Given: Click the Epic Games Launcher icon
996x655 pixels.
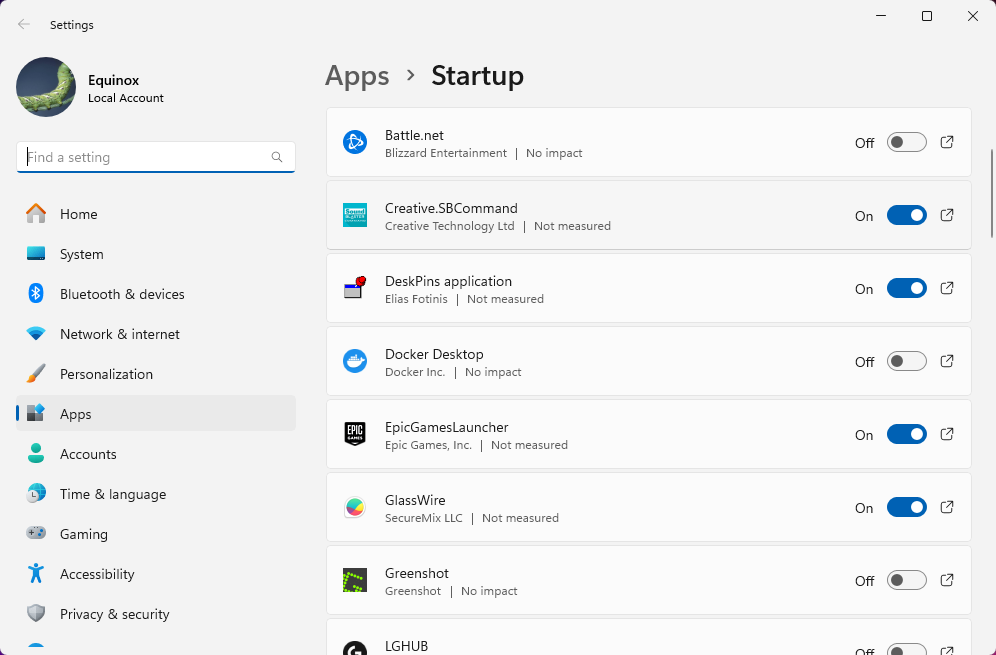Looking at the screenshot, I should (355, 434).
